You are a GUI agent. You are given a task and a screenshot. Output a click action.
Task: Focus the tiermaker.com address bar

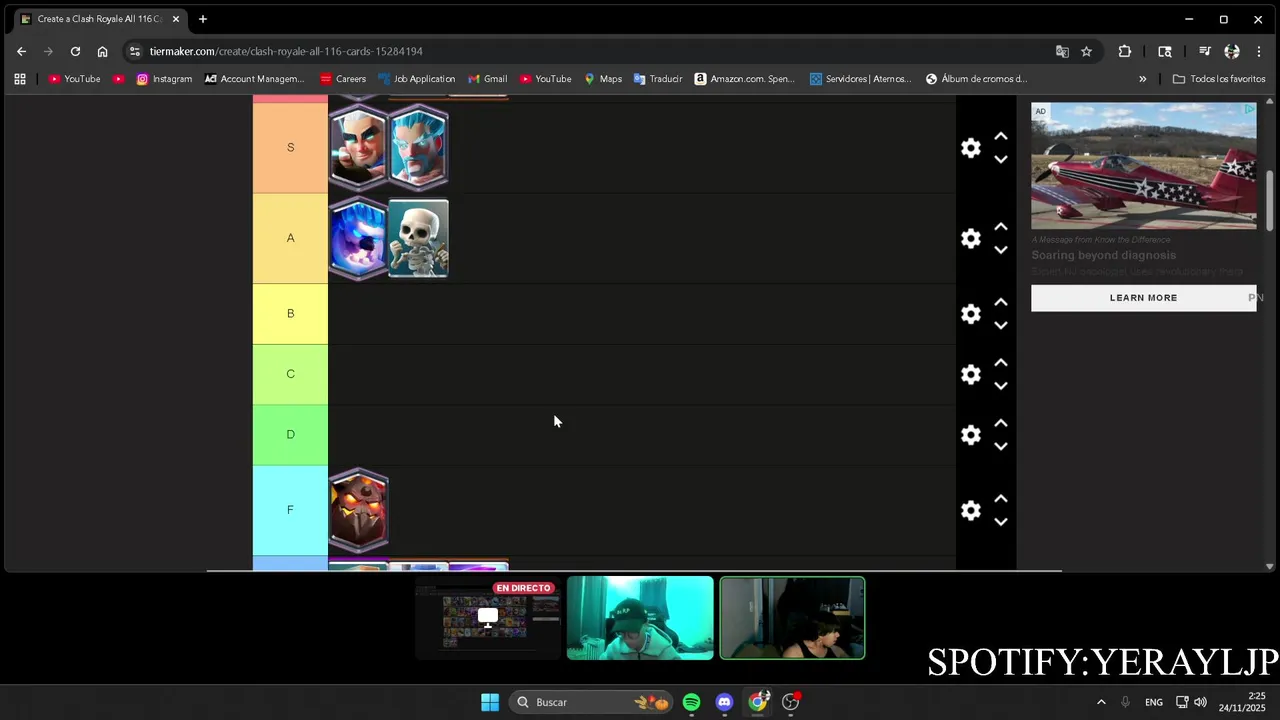[x=590, y=51]
